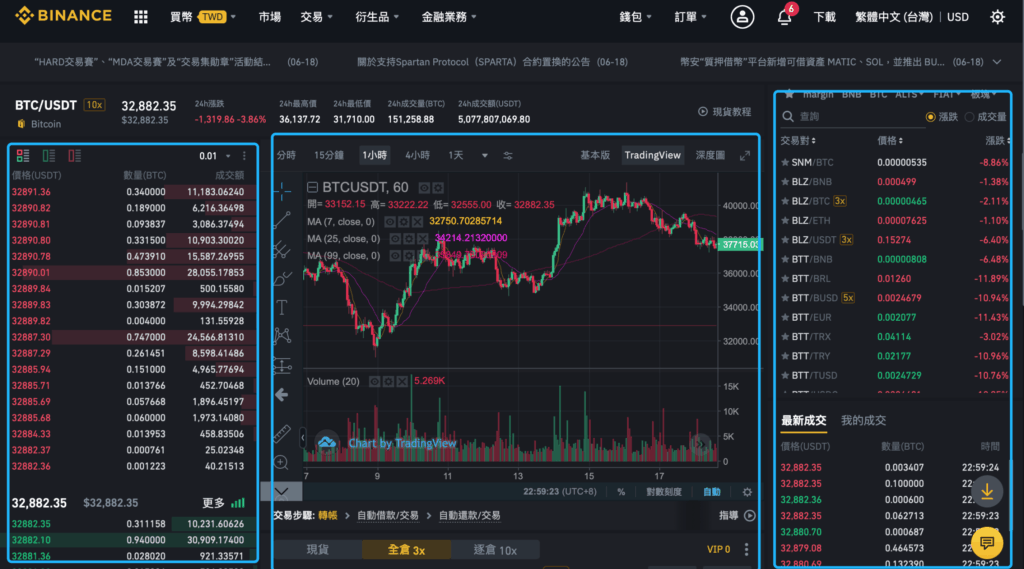Select the crosshair cursor tool
Screen dimensions: 1024x569
coord(282,191)
